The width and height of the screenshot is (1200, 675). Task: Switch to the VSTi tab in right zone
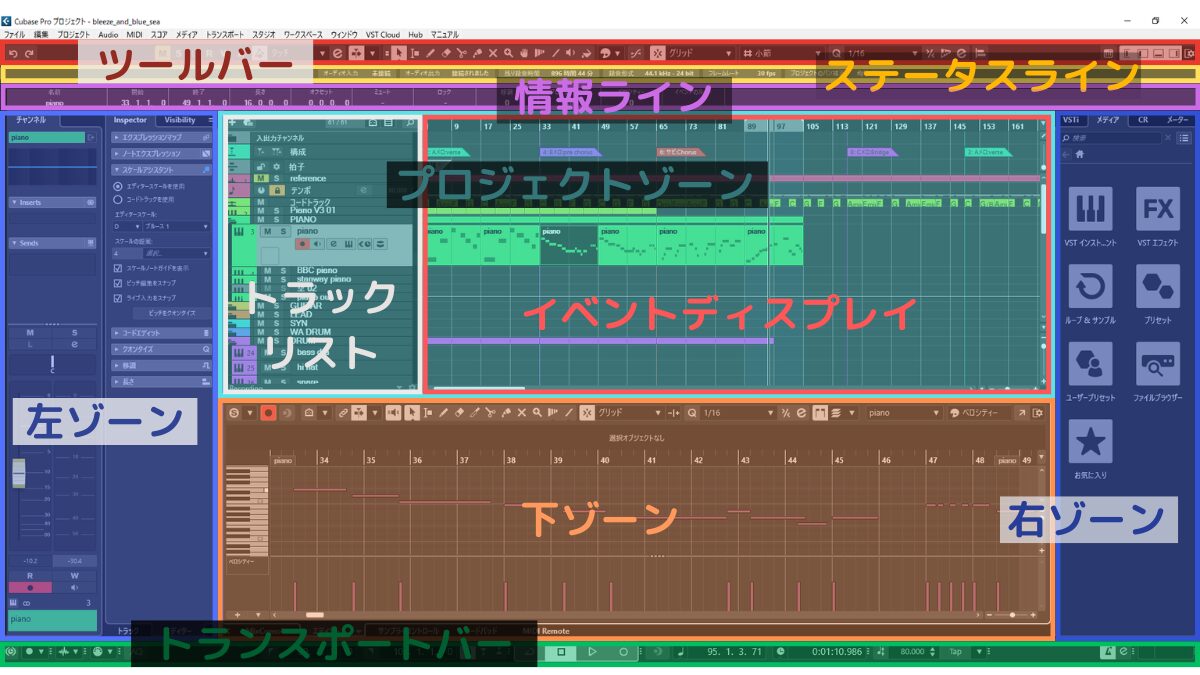pos(1072,119)
